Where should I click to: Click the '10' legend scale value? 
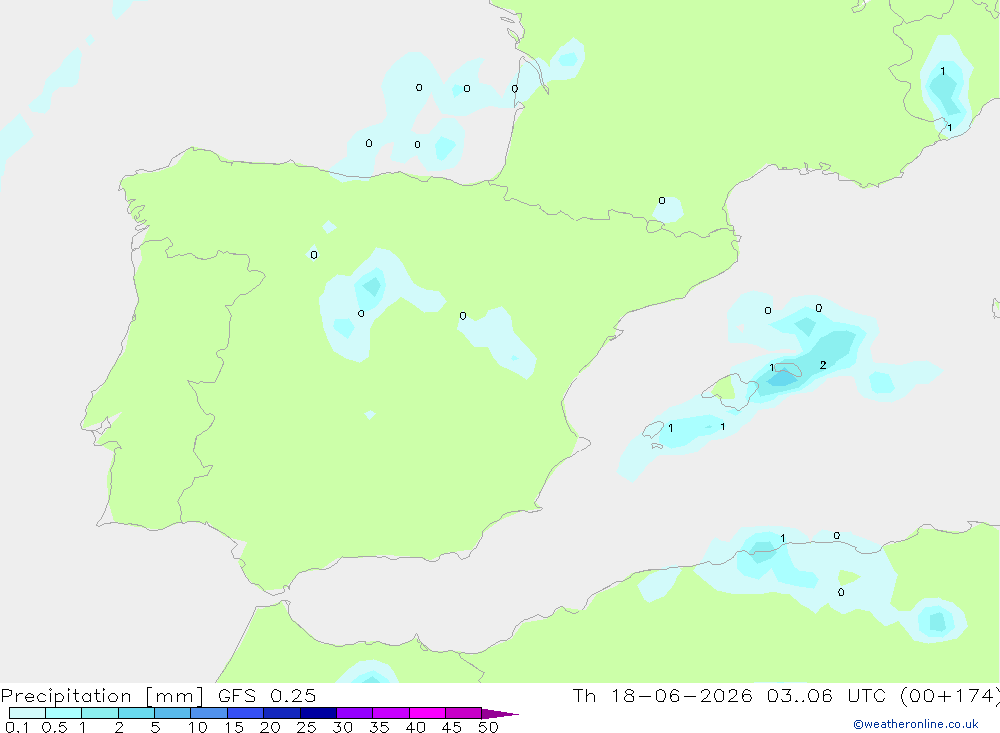198,727
